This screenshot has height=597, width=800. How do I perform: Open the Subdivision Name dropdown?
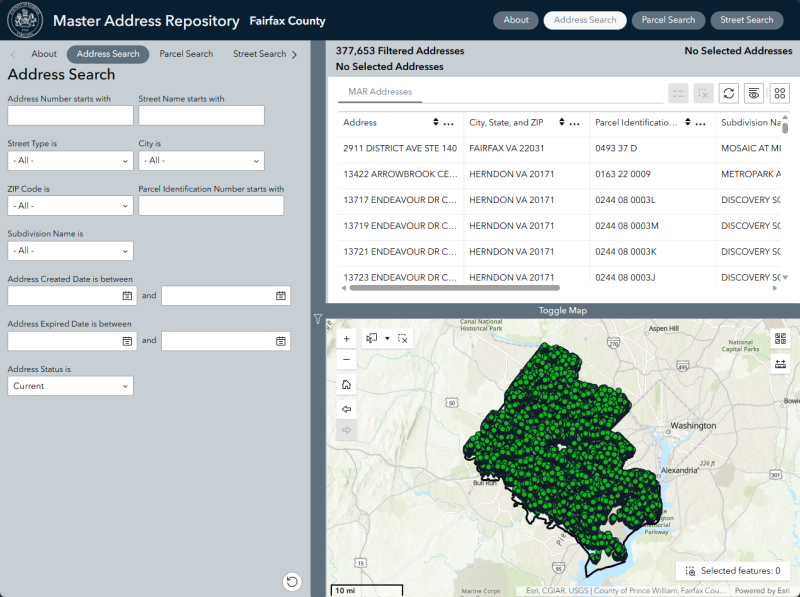(70, 251)
